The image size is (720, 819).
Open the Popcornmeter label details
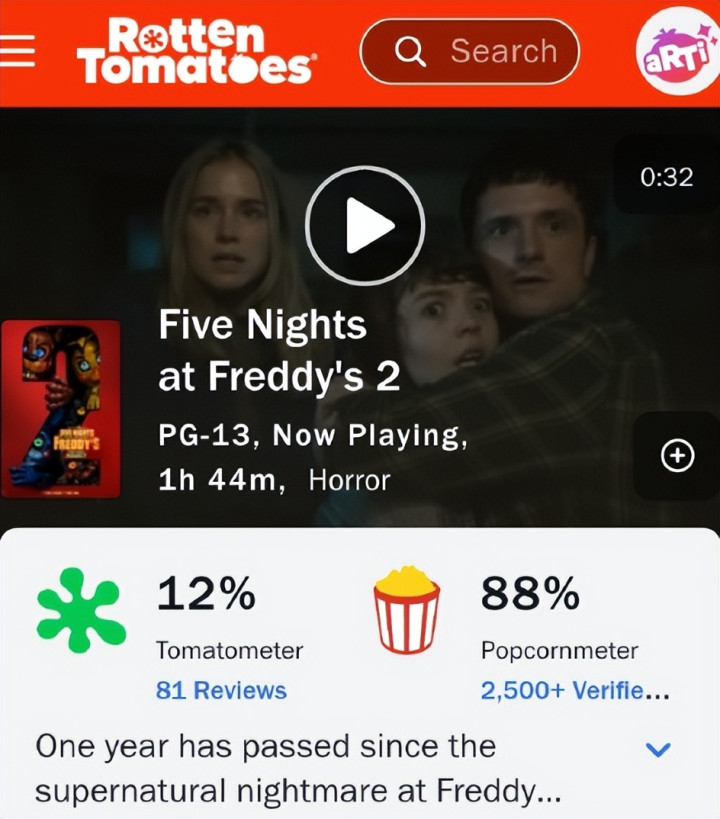click(x=559, y=650)
